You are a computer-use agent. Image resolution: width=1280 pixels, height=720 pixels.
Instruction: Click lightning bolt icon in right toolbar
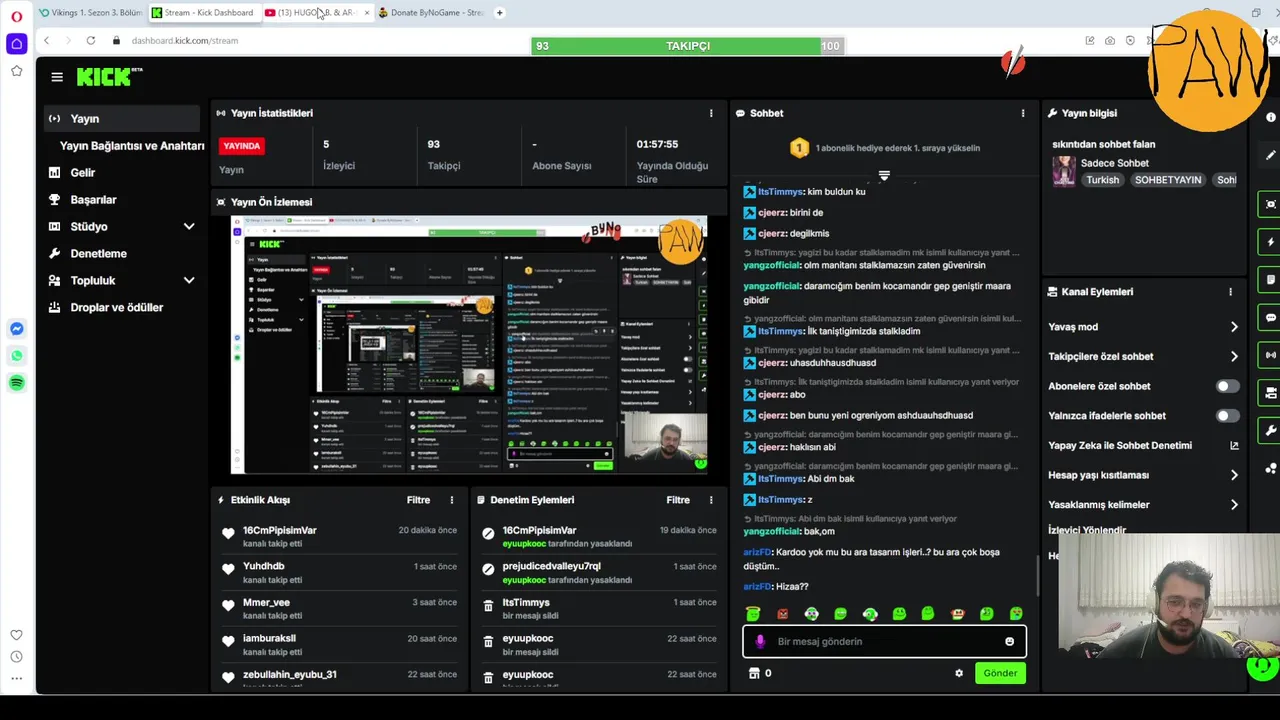[x=1270, y=242]
